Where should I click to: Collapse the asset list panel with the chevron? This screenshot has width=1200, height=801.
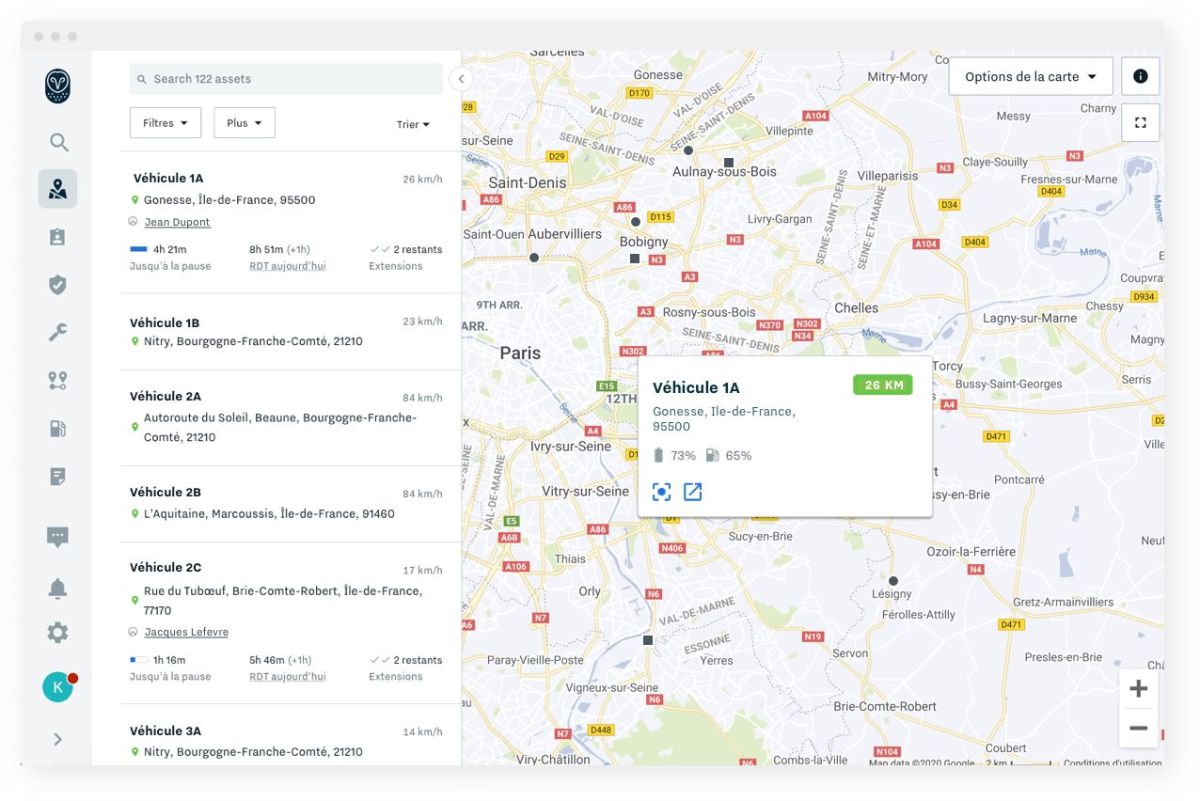[x=461, y=79]
